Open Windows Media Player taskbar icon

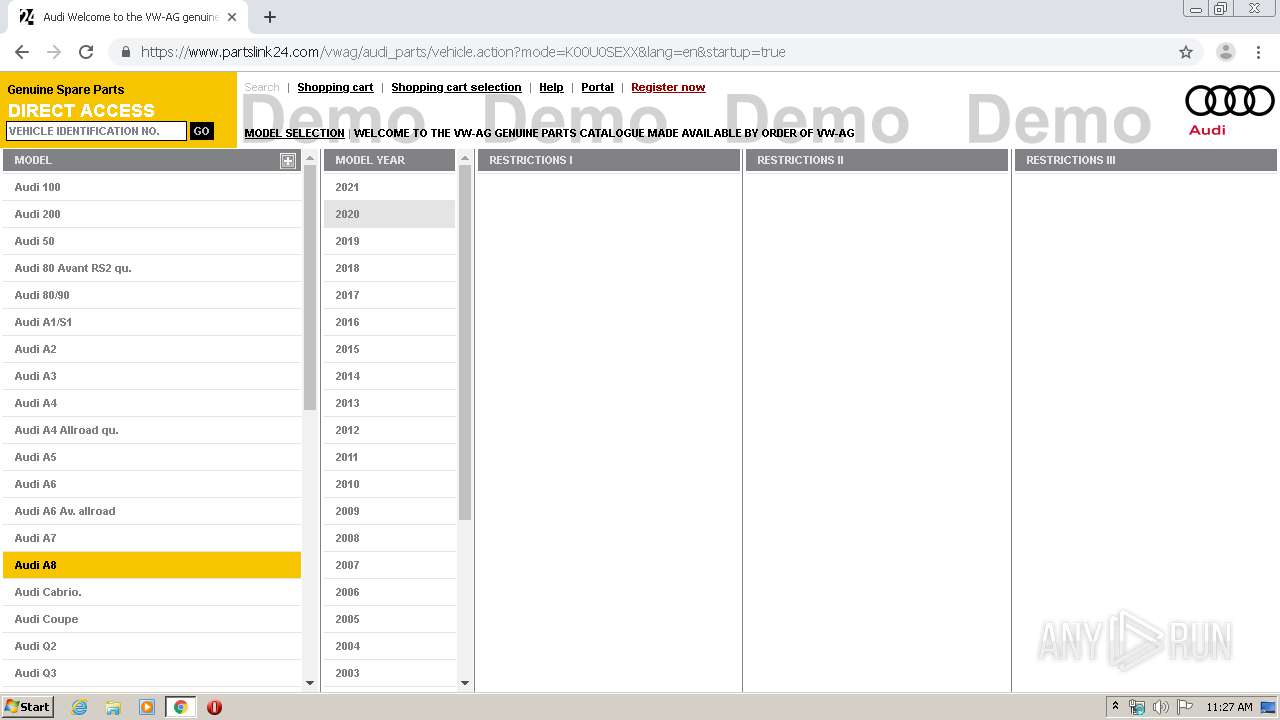tap(147, 707)
